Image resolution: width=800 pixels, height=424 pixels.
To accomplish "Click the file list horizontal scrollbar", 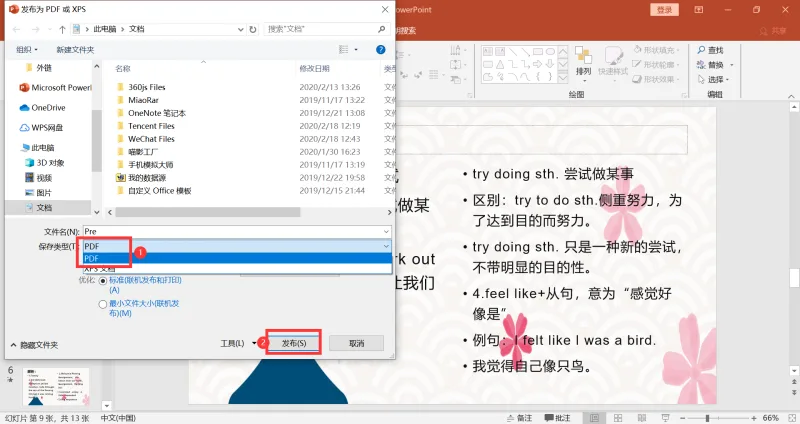I will coord(208,212).
